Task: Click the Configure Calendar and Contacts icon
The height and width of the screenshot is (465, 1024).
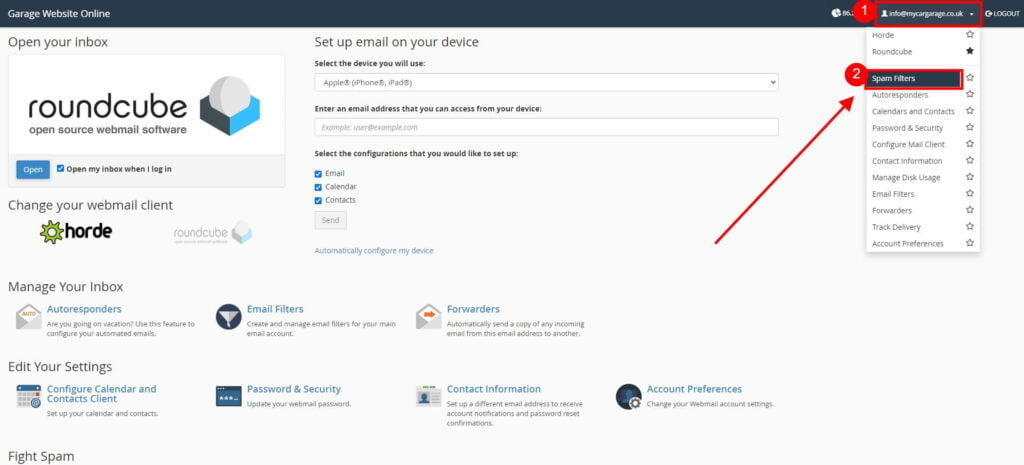Action: (29, 396)
